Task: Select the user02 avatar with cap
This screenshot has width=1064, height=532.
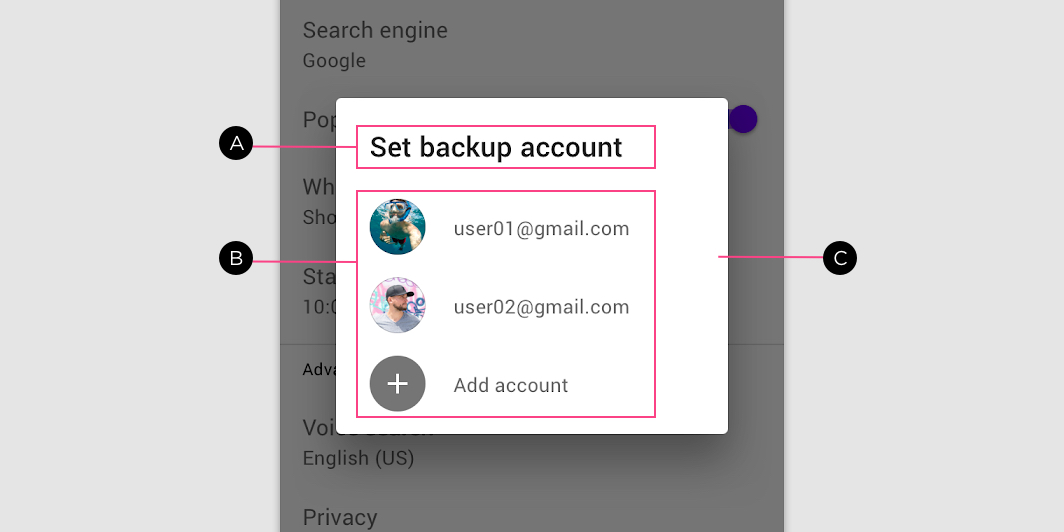Action: (398, 305)
